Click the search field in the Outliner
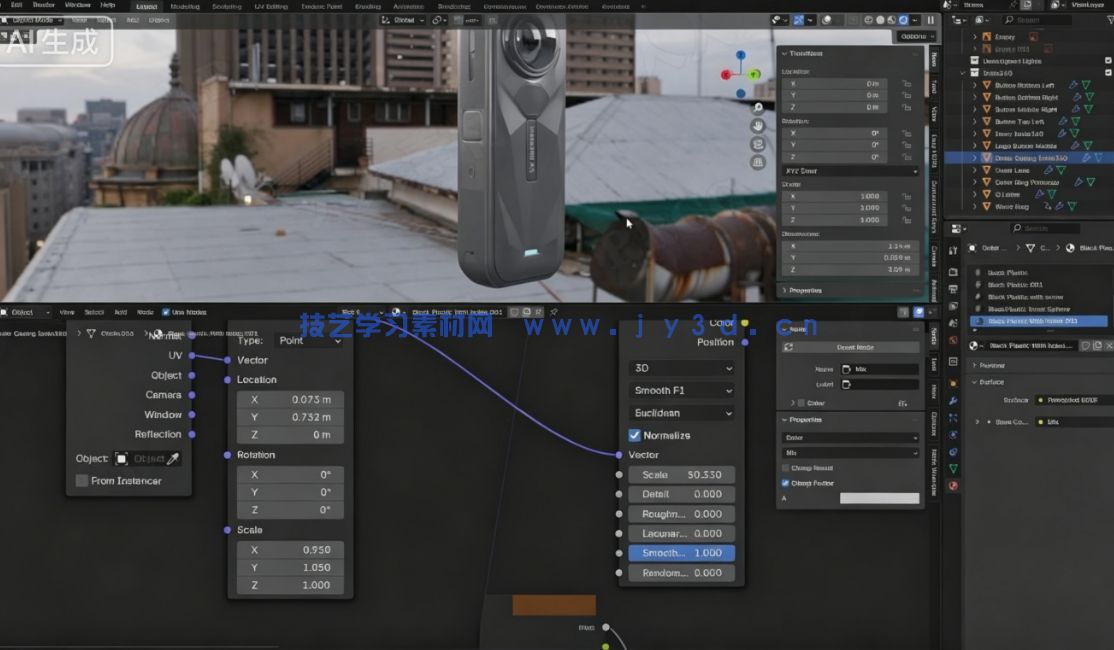 point(1040,19)
